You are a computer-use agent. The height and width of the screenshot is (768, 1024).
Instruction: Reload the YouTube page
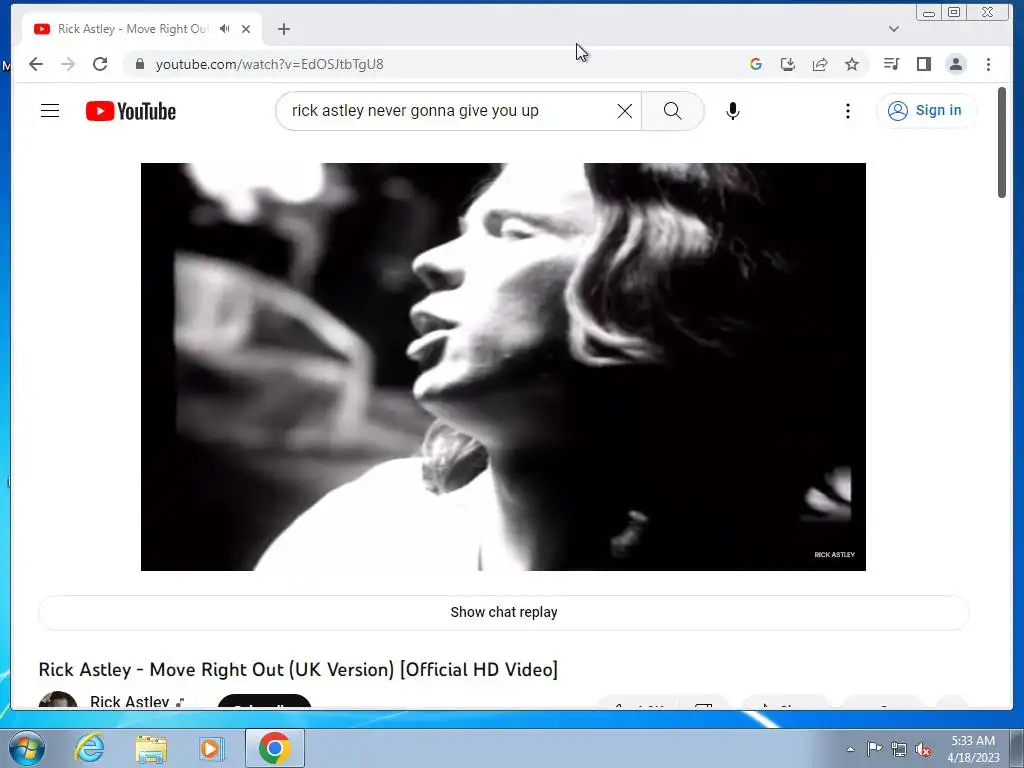coord(100,64)
